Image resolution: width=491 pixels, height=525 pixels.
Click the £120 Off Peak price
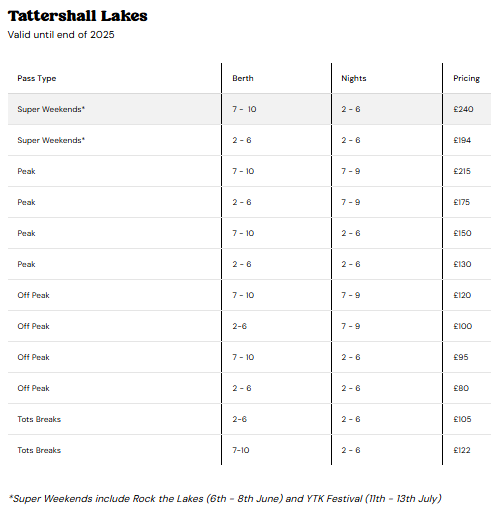[463, 295]
